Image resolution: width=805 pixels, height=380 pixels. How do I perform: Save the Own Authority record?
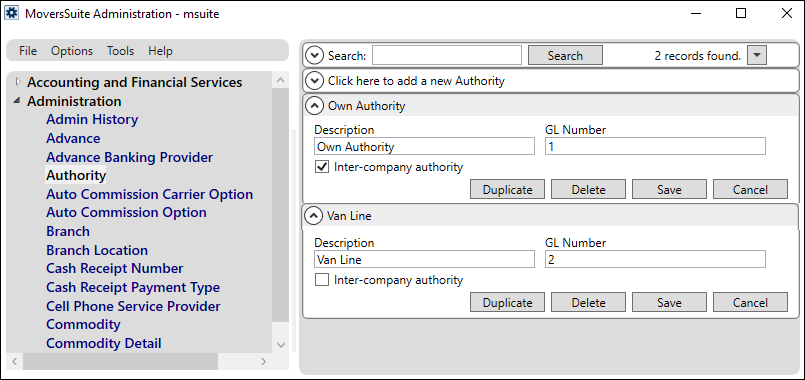pos(669,189)
